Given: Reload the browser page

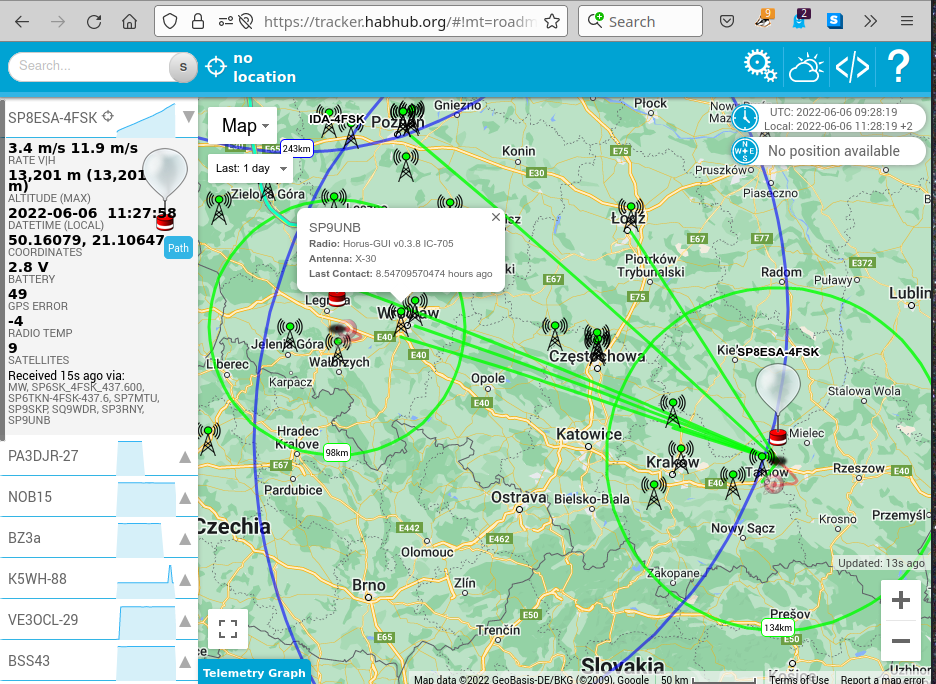Looking at the screenshot, I should coord(94,22).
